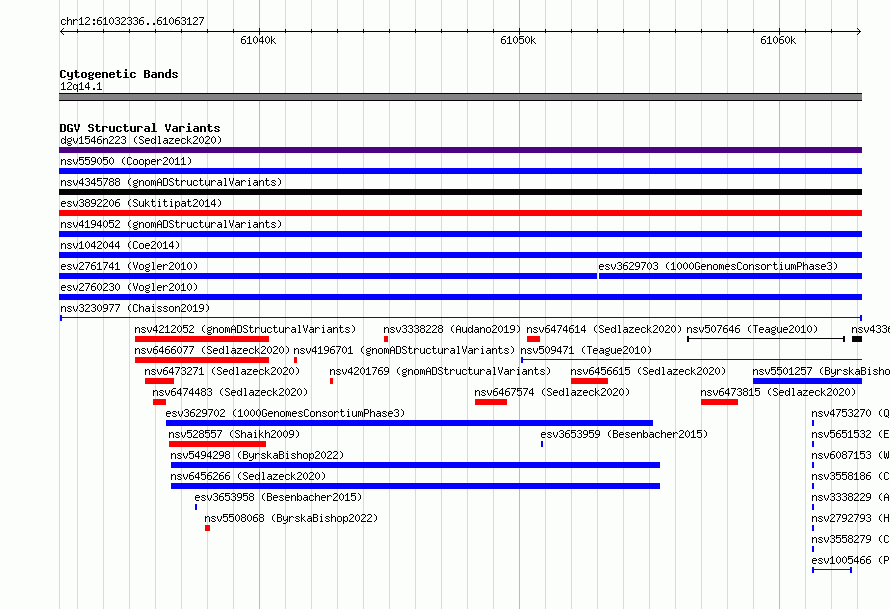The image size is (890, 609).
Task: Select nsv6474483 (Sedlazeck2020) label
Action: pos(230,392)
